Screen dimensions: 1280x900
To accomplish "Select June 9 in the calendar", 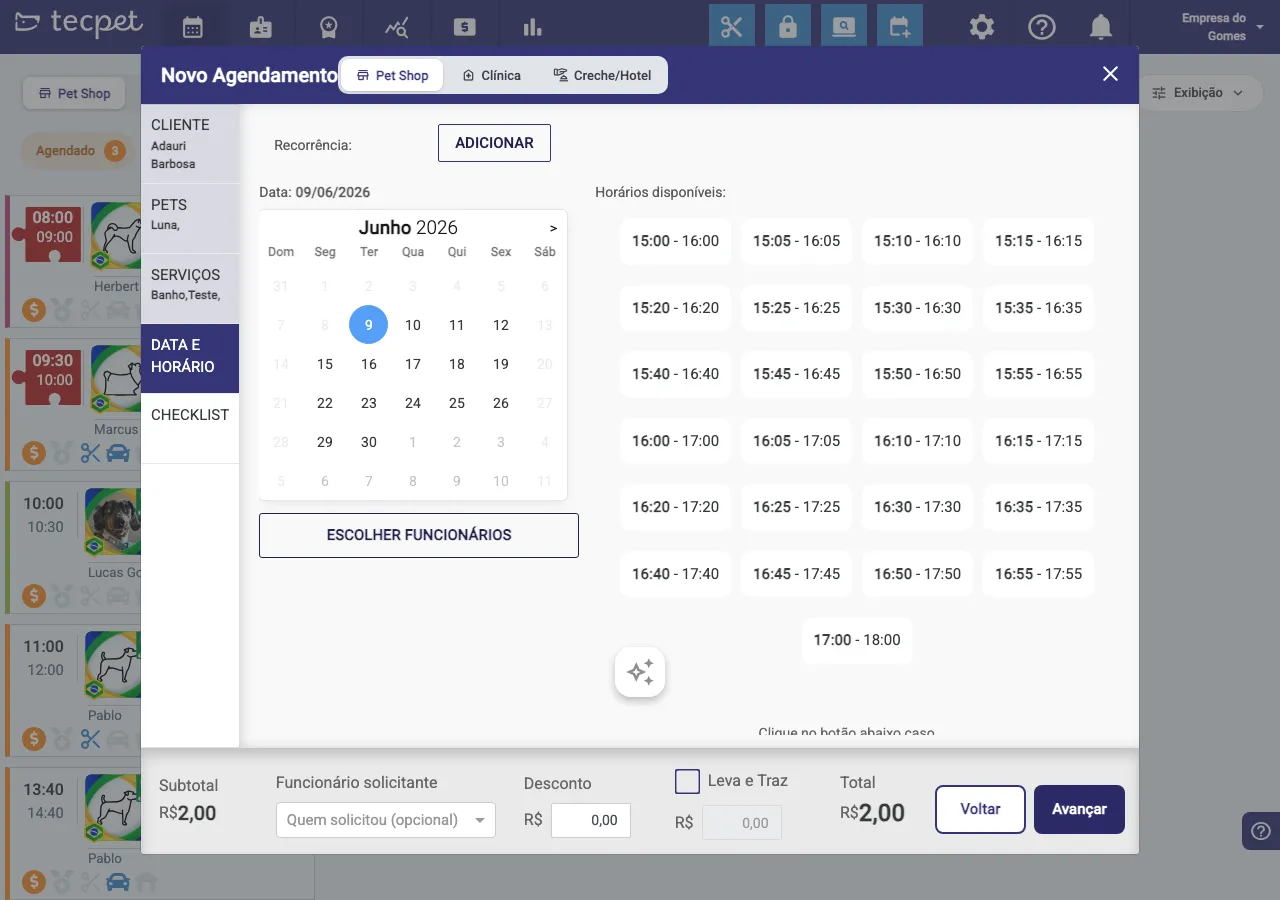I will 369,325.
